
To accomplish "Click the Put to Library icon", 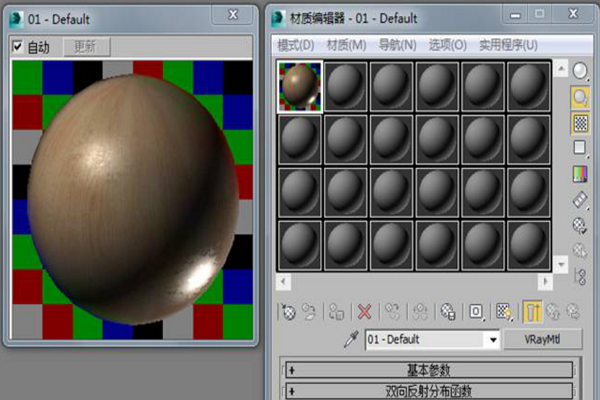I will pos(448,312).
